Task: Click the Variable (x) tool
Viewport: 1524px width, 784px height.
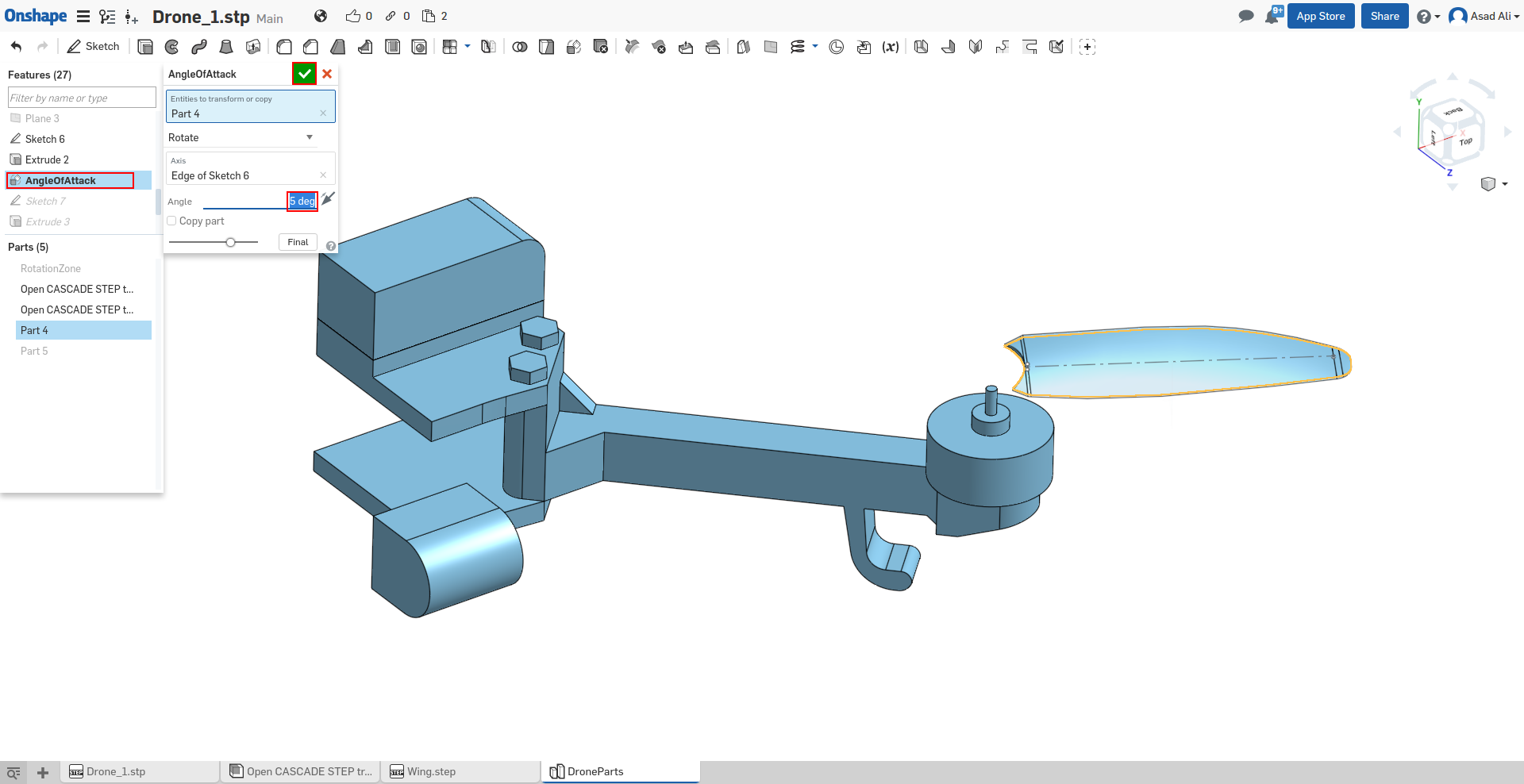Action: click(891, 47)
